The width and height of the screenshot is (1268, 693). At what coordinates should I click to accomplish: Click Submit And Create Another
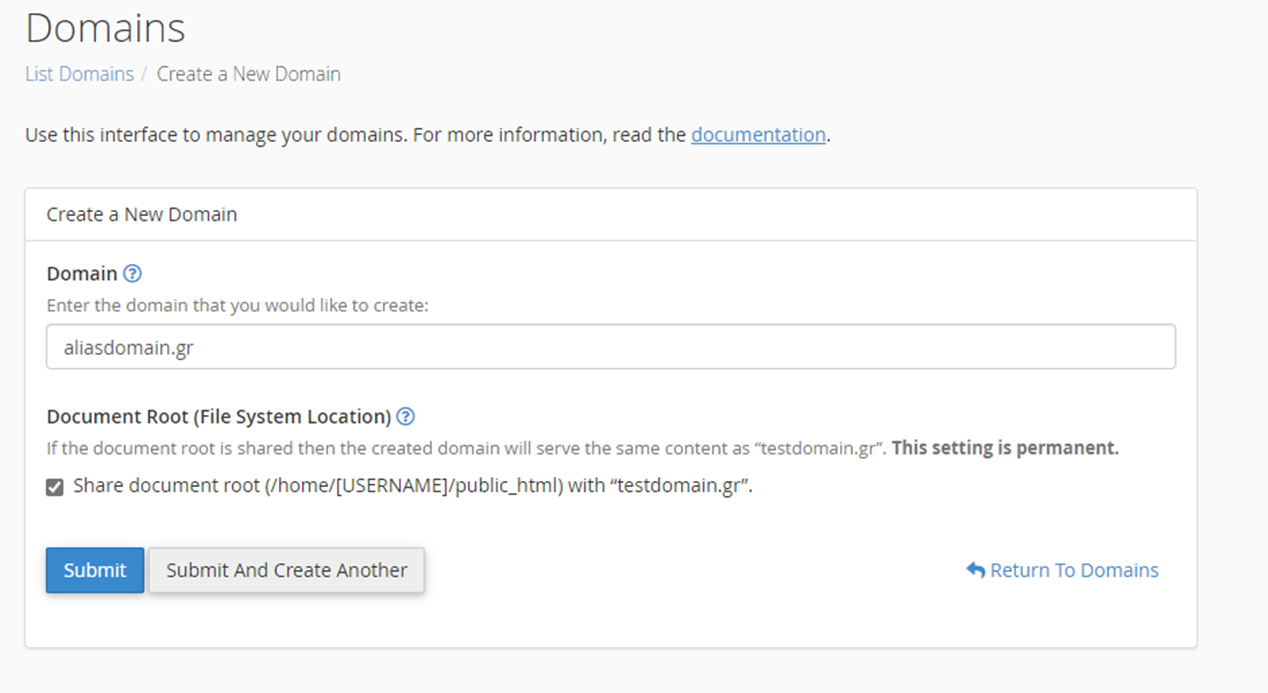(x=286, y=570)
